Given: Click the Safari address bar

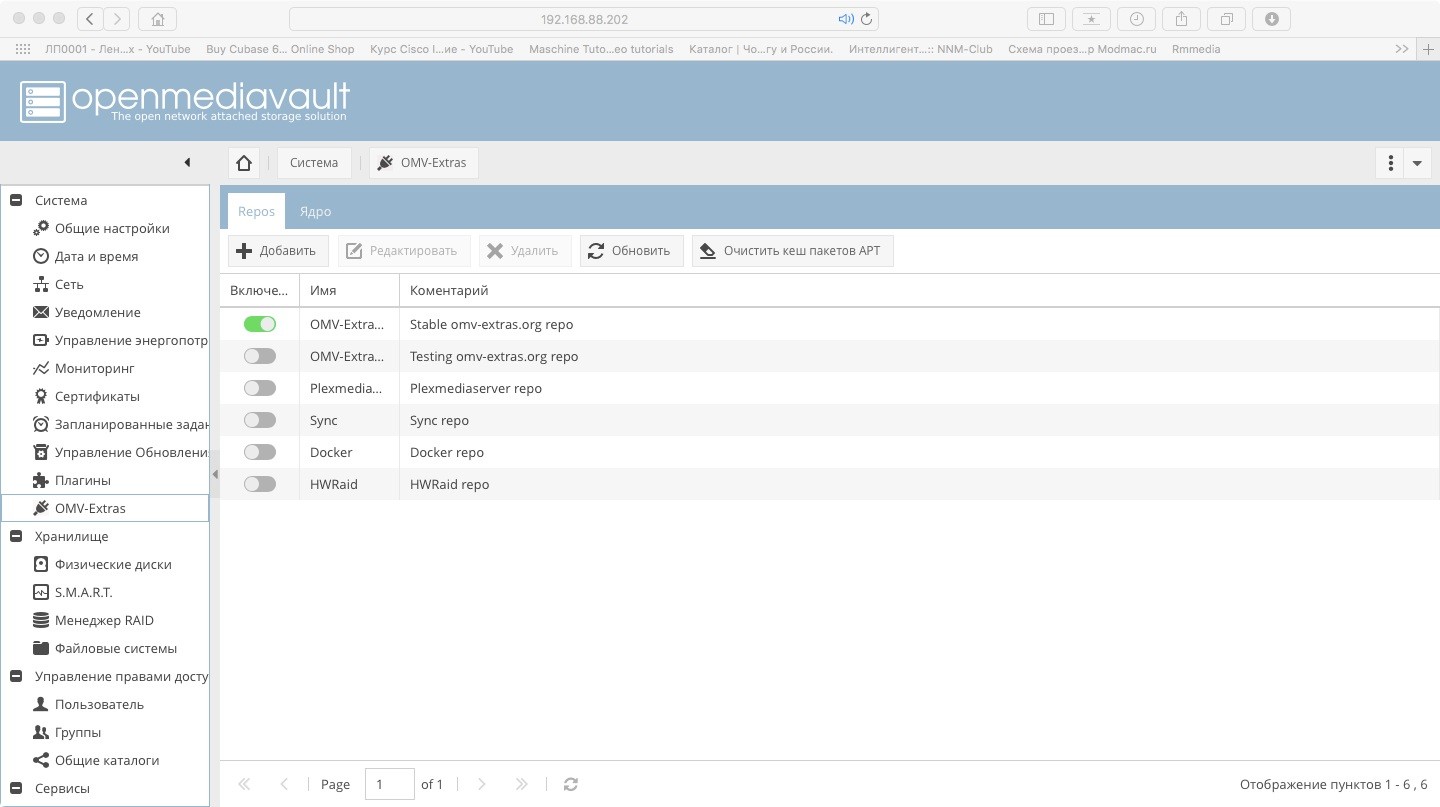Looking at the screenshot, I should [x=584, y=19].
